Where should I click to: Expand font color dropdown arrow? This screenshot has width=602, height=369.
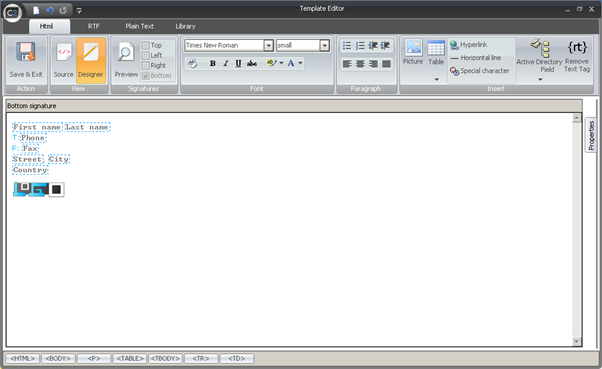pos(300,63)
